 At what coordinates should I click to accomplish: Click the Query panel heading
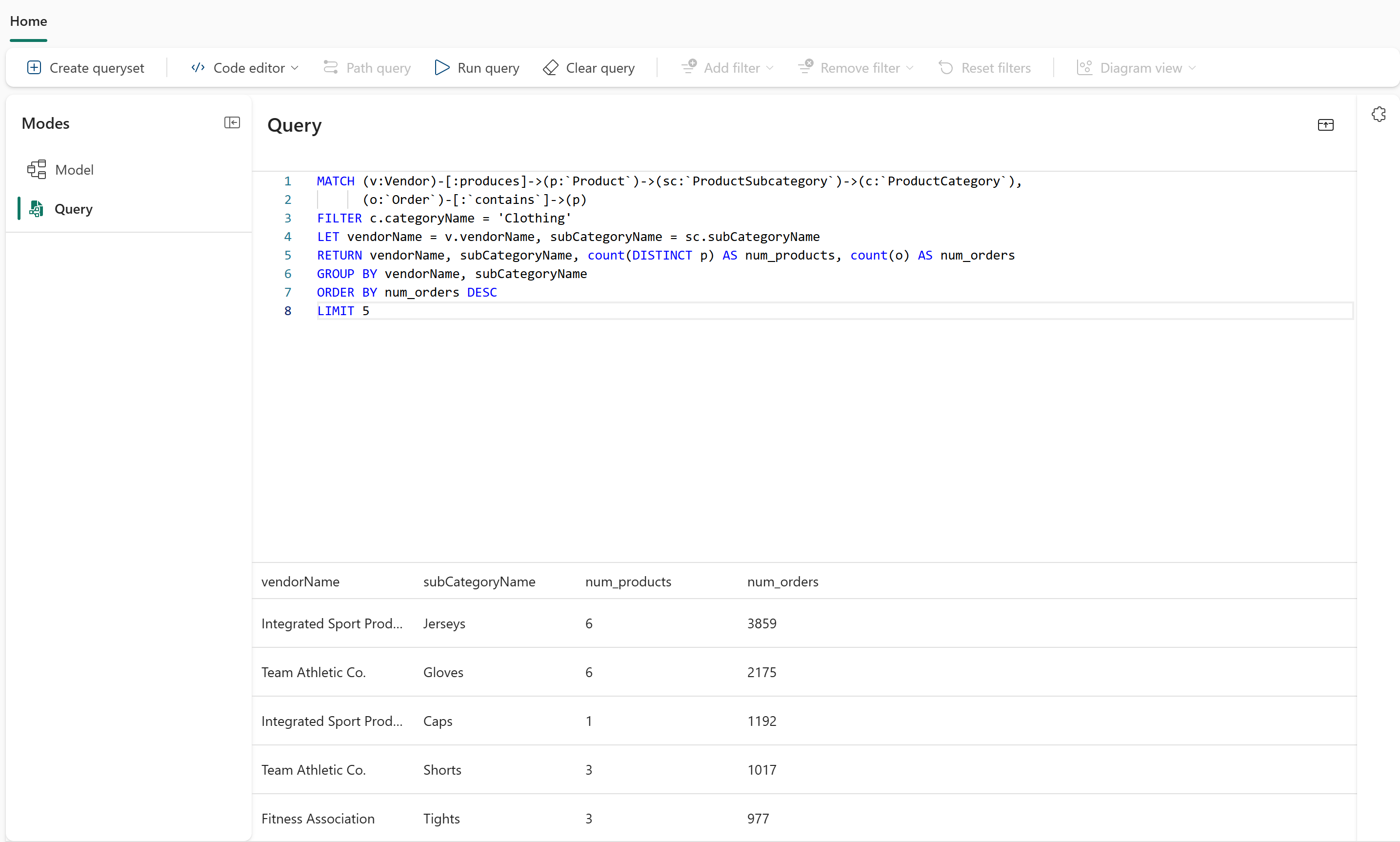(295, 125)
